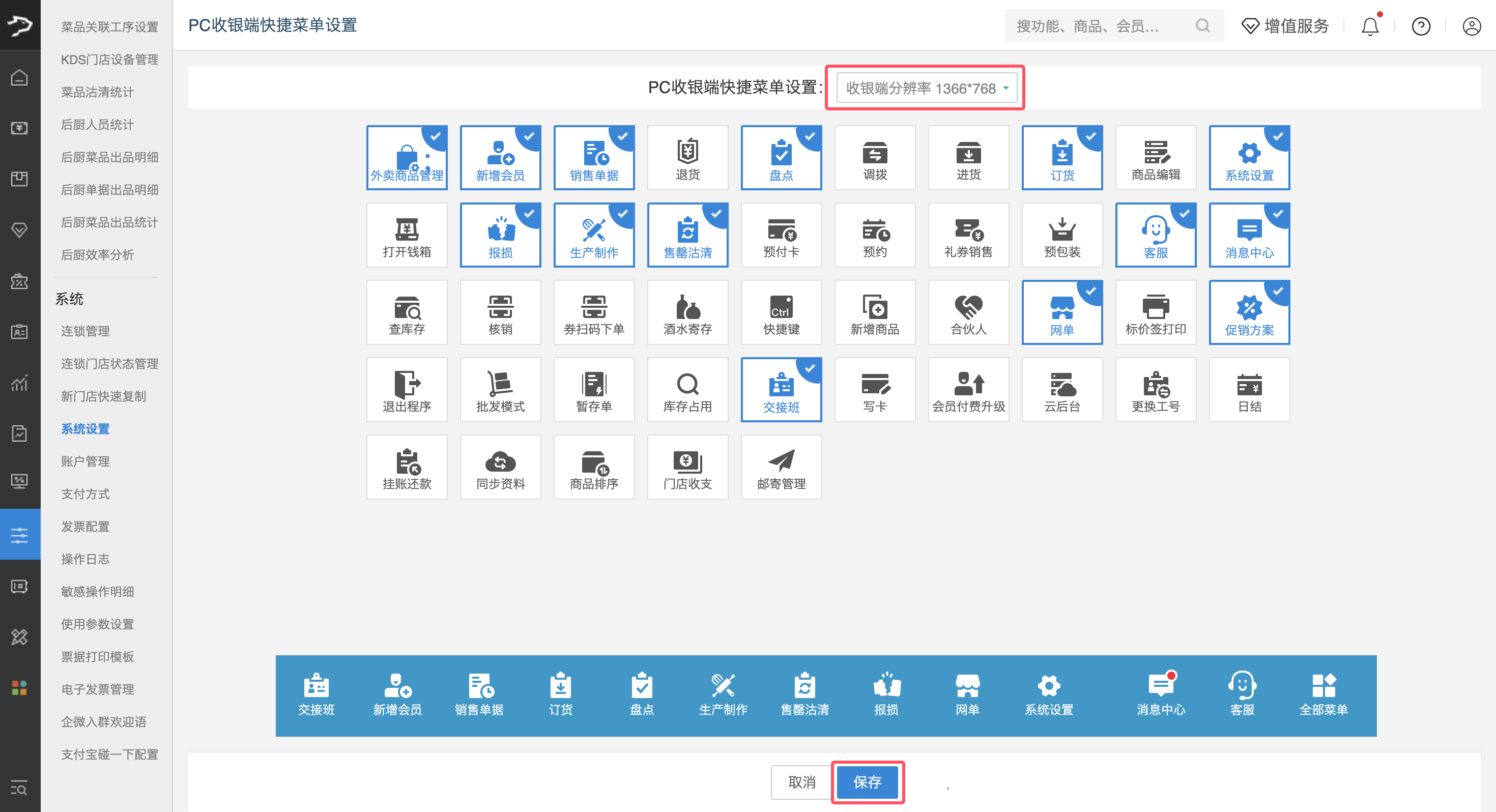Open the user account avatar menu
Viewport: 1496px width, 812px height.
pyautogui.click(x=1471, y=26)
